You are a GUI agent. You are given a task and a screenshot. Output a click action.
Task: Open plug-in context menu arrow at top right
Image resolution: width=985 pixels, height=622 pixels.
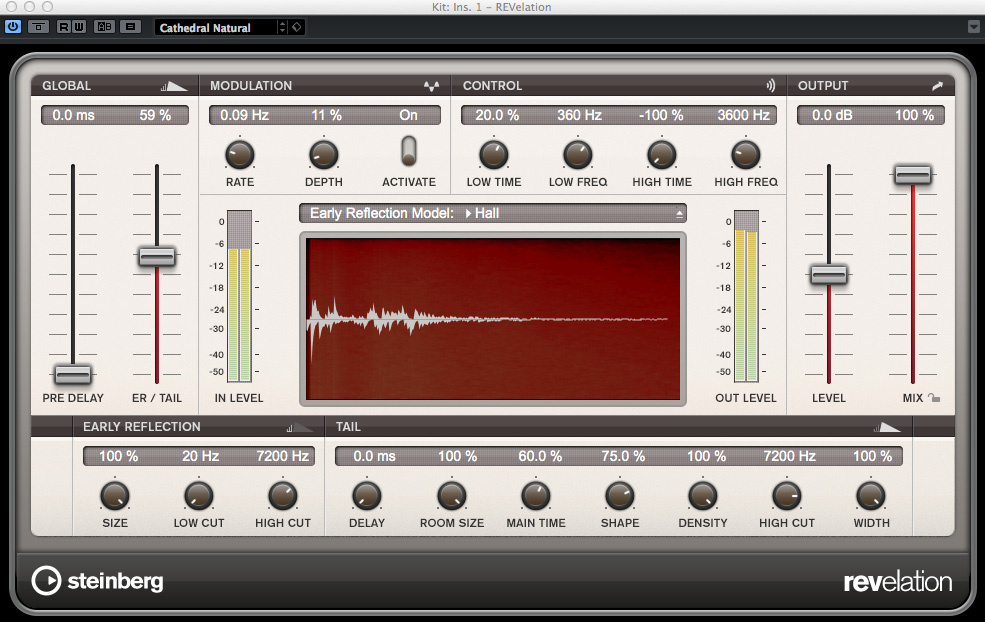point(974,27)
